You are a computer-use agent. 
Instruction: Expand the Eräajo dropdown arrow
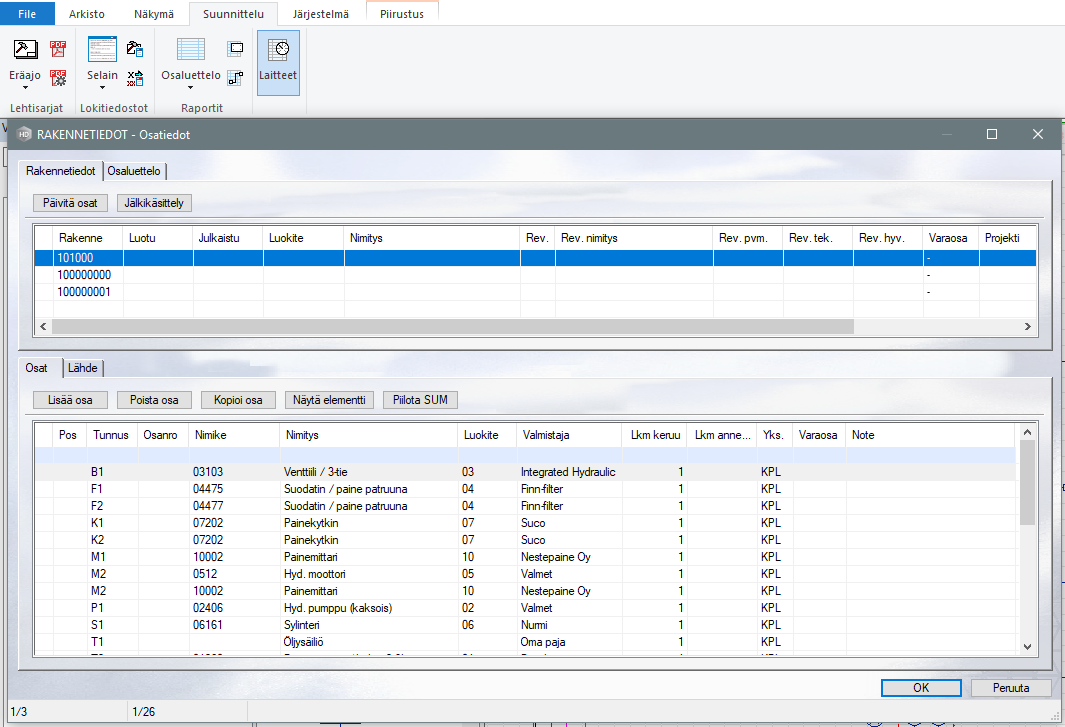(x=26, y=88)
